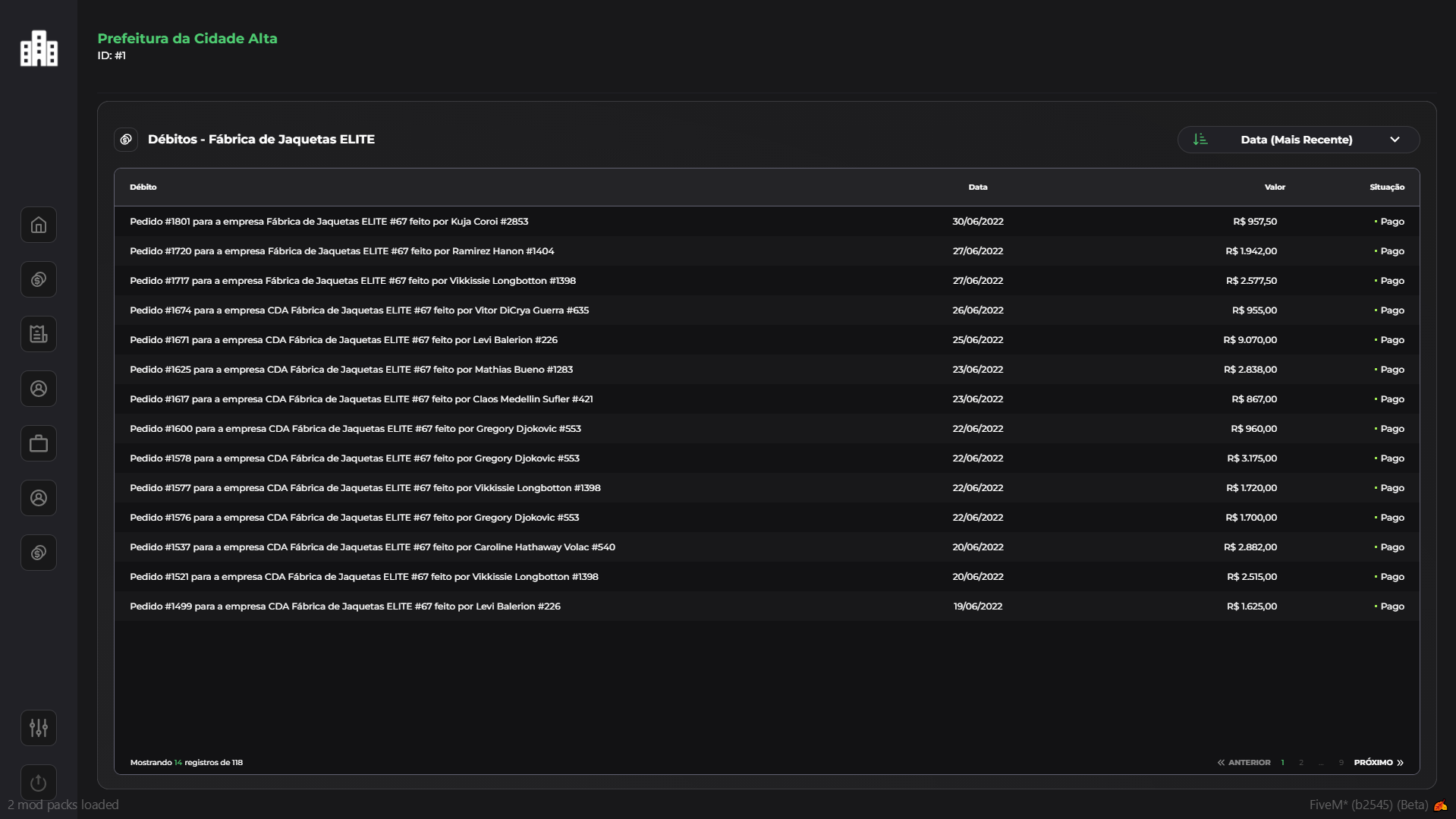Open the Home page from sidebar
Viewport: 1456px width, 819px height.
tap(39, 225)
